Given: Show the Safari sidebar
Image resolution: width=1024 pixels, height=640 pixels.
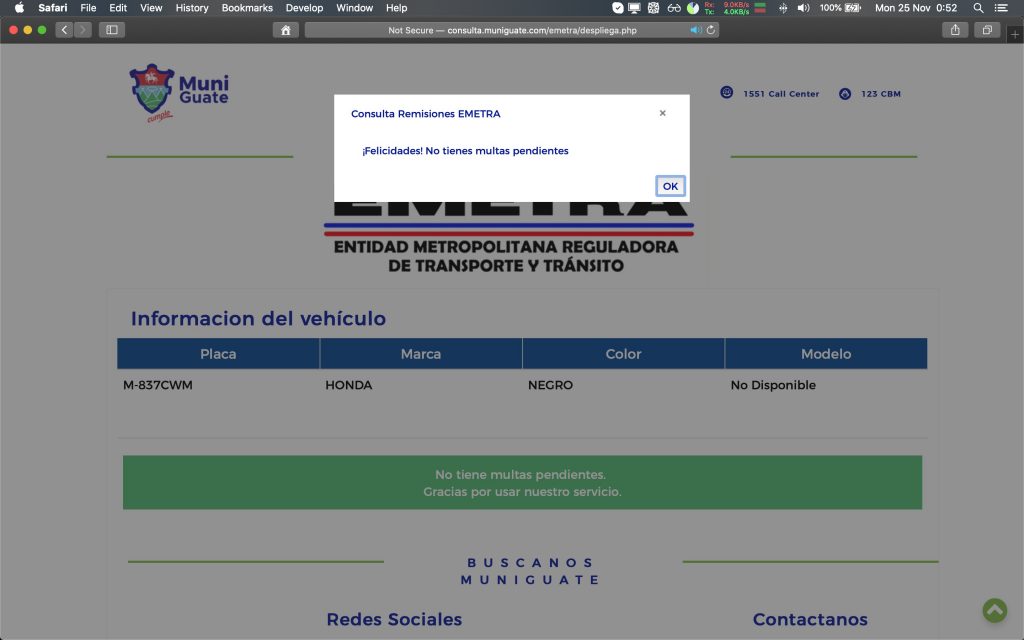Looking at the screenshot, I should [112, 30].
